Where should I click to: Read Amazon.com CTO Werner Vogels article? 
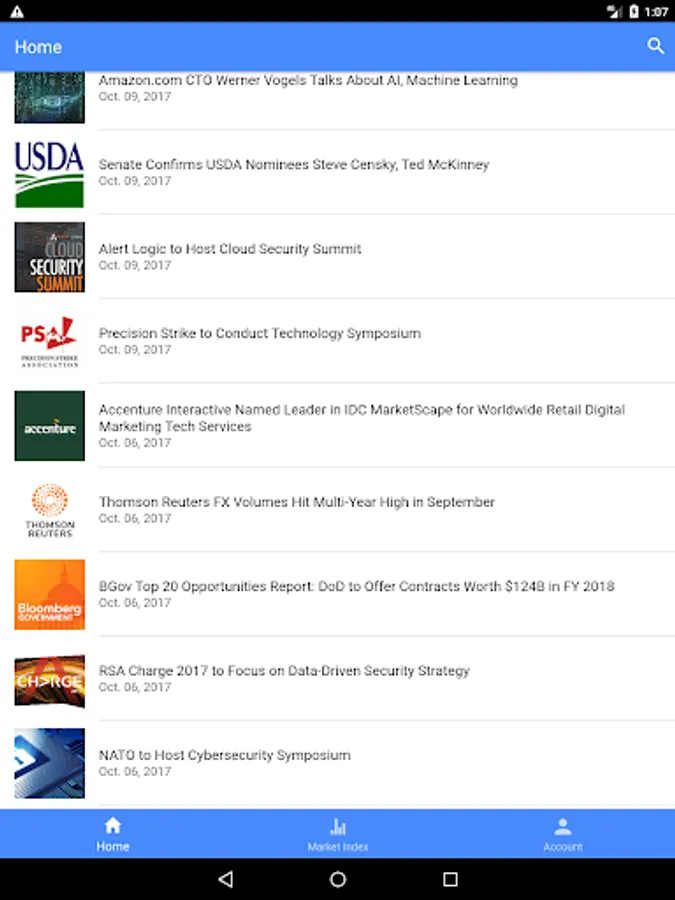point(308,80)
